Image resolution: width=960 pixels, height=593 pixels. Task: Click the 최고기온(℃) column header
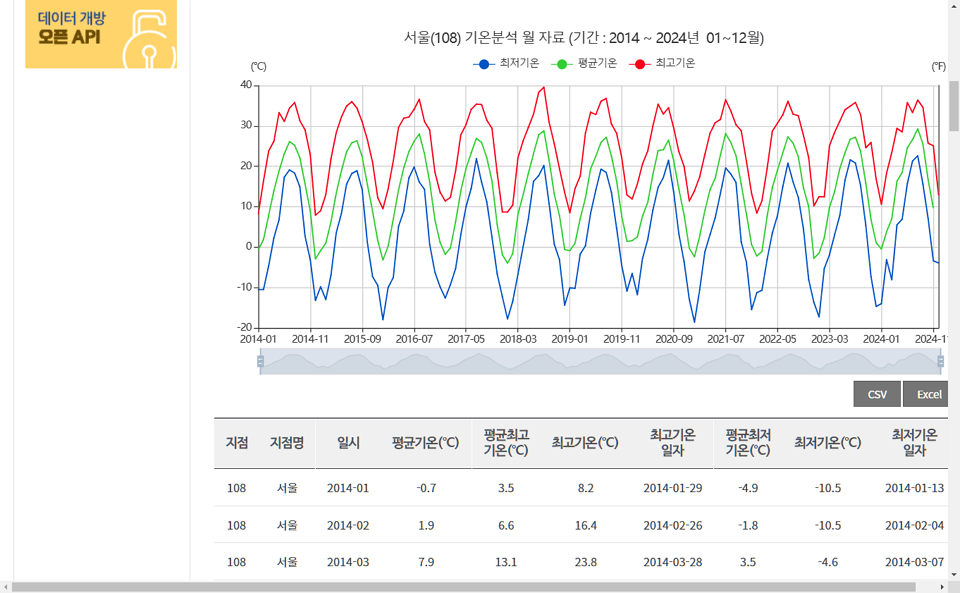point(585,443)
